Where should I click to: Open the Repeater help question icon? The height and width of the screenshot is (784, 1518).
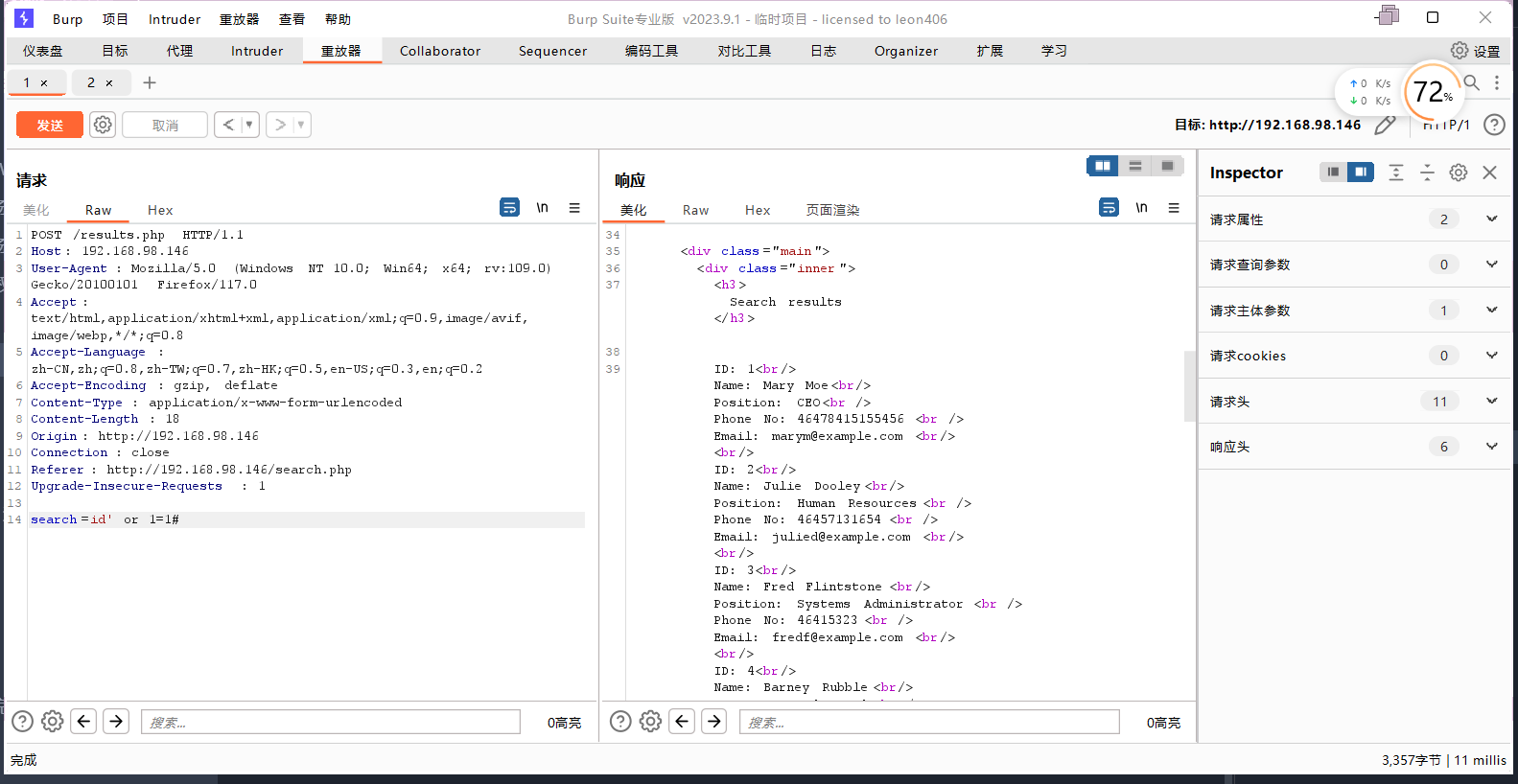coord(1493,125)
